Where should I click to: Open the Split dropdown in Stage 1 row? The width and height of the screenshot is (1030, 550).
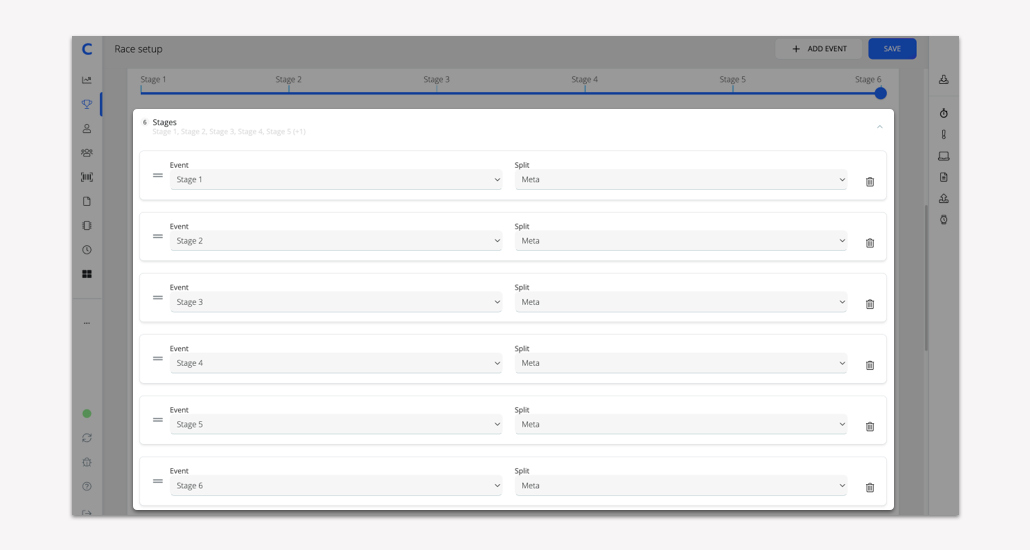(x=681, y=179)
